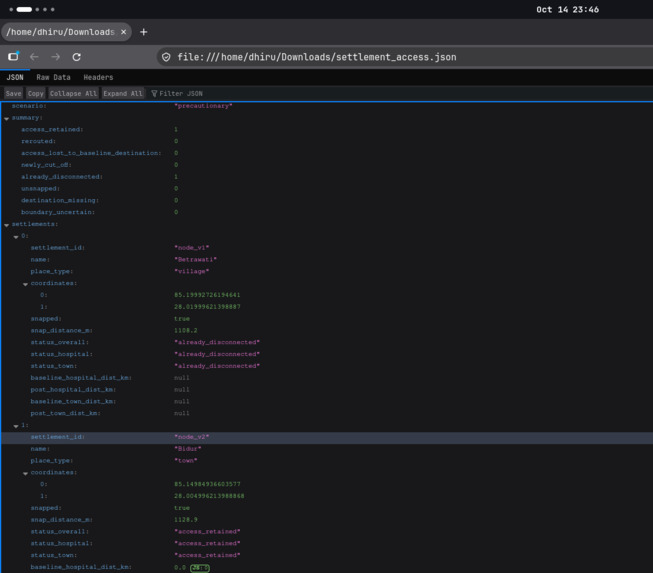Select the settlement_id "node_v1" row
The height and width of the screenshot is (573, 653).
tap(327, 248)
